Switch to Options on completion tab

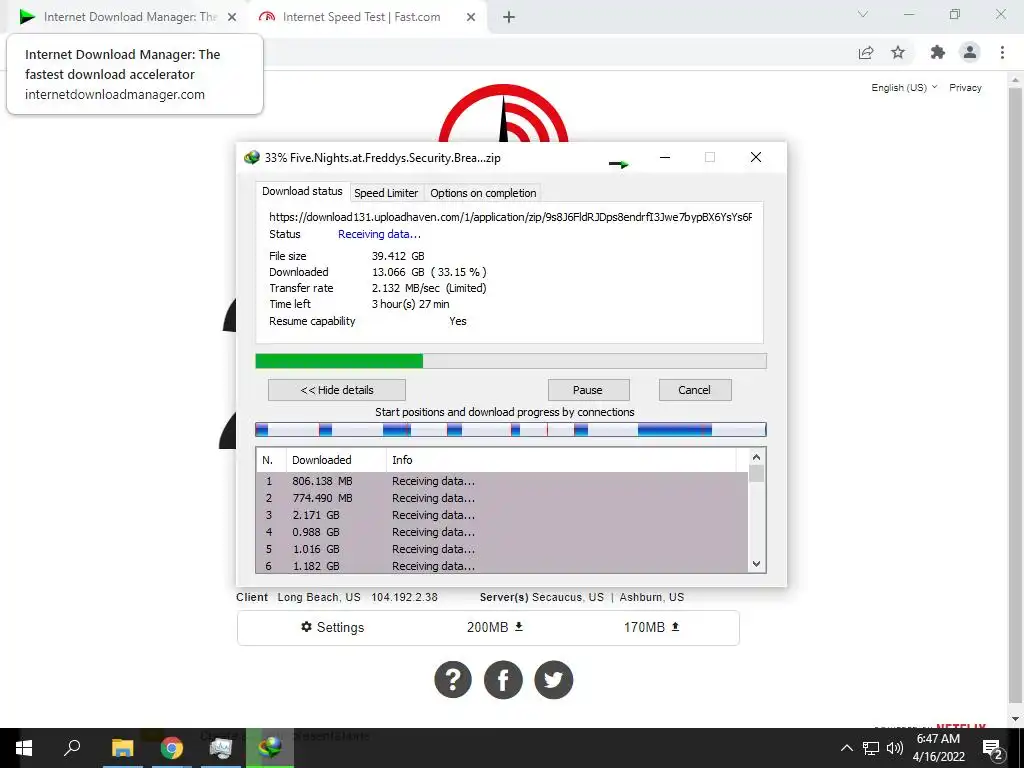(483, 193)
